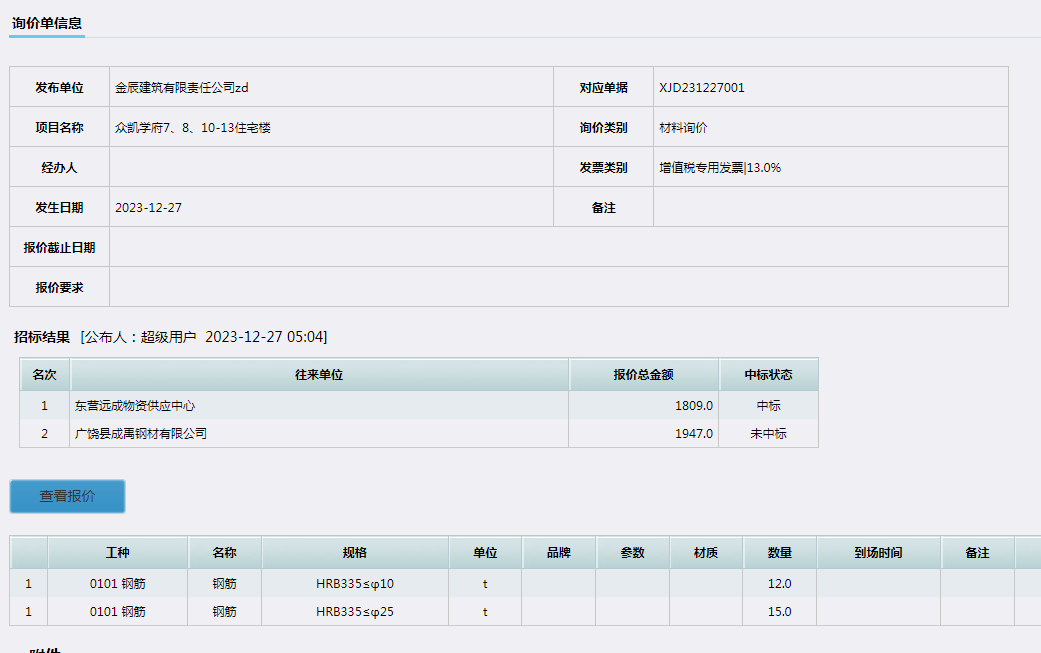Click the 报价截止日期 value field

pos(558,247)
